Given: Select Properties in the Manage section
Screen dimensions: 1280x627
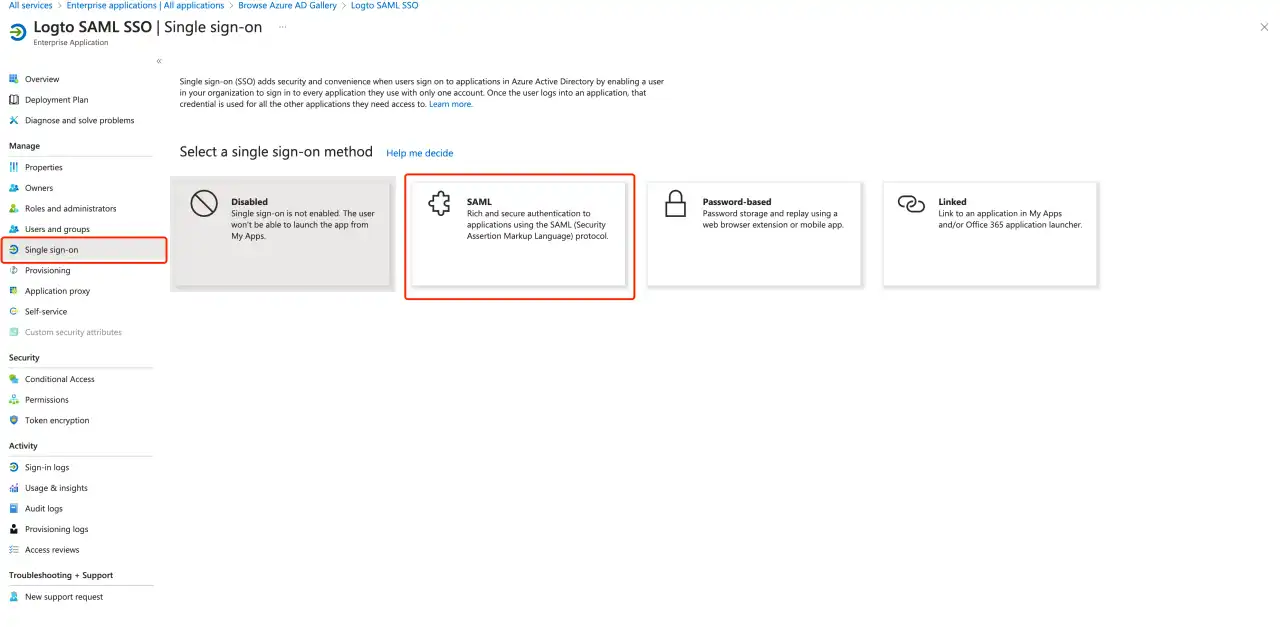Looking at the screenshot, I should (x=45, y=167).
